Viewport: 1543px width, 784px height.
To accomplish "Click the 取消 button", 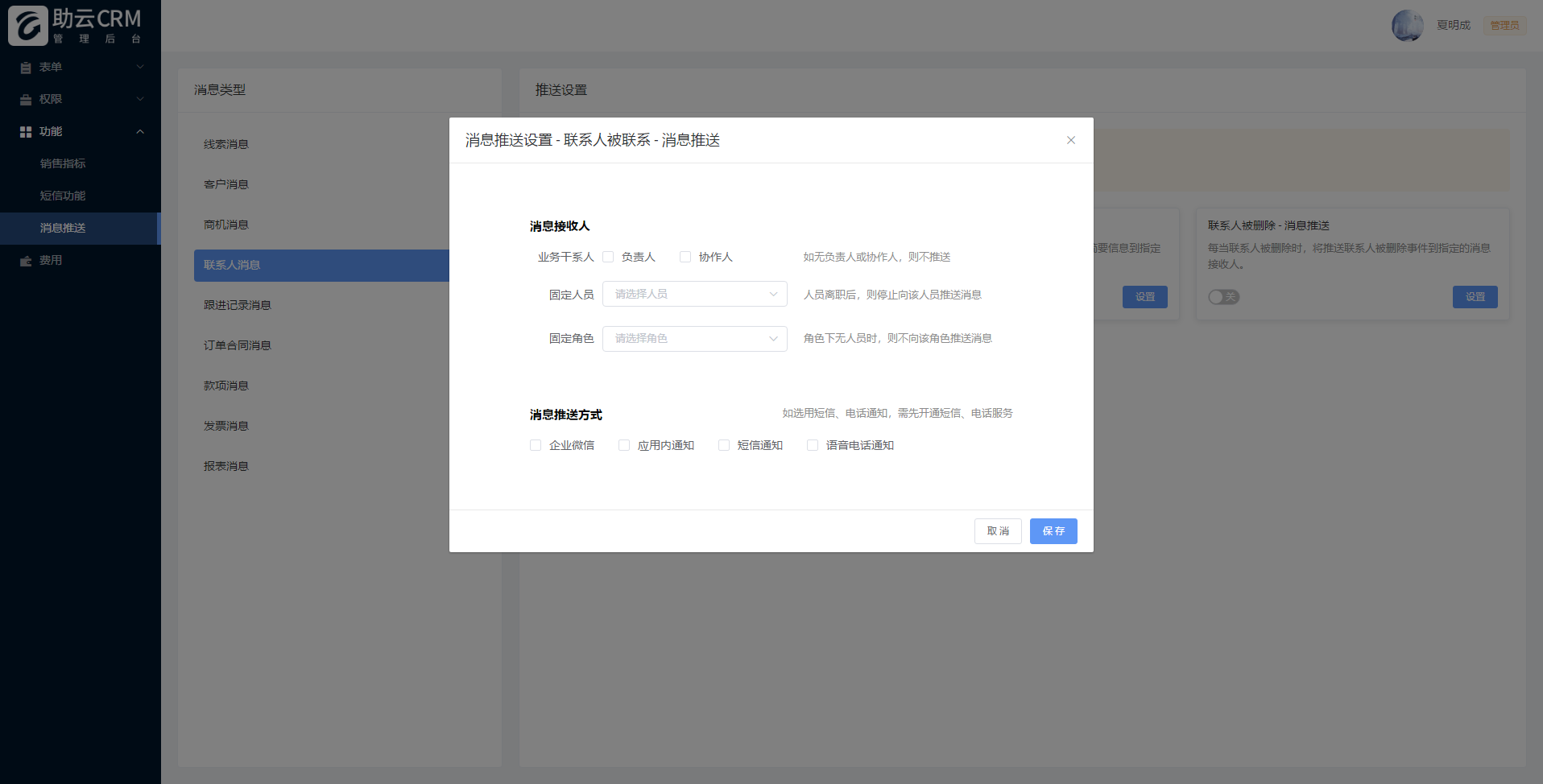I will 998,531.
